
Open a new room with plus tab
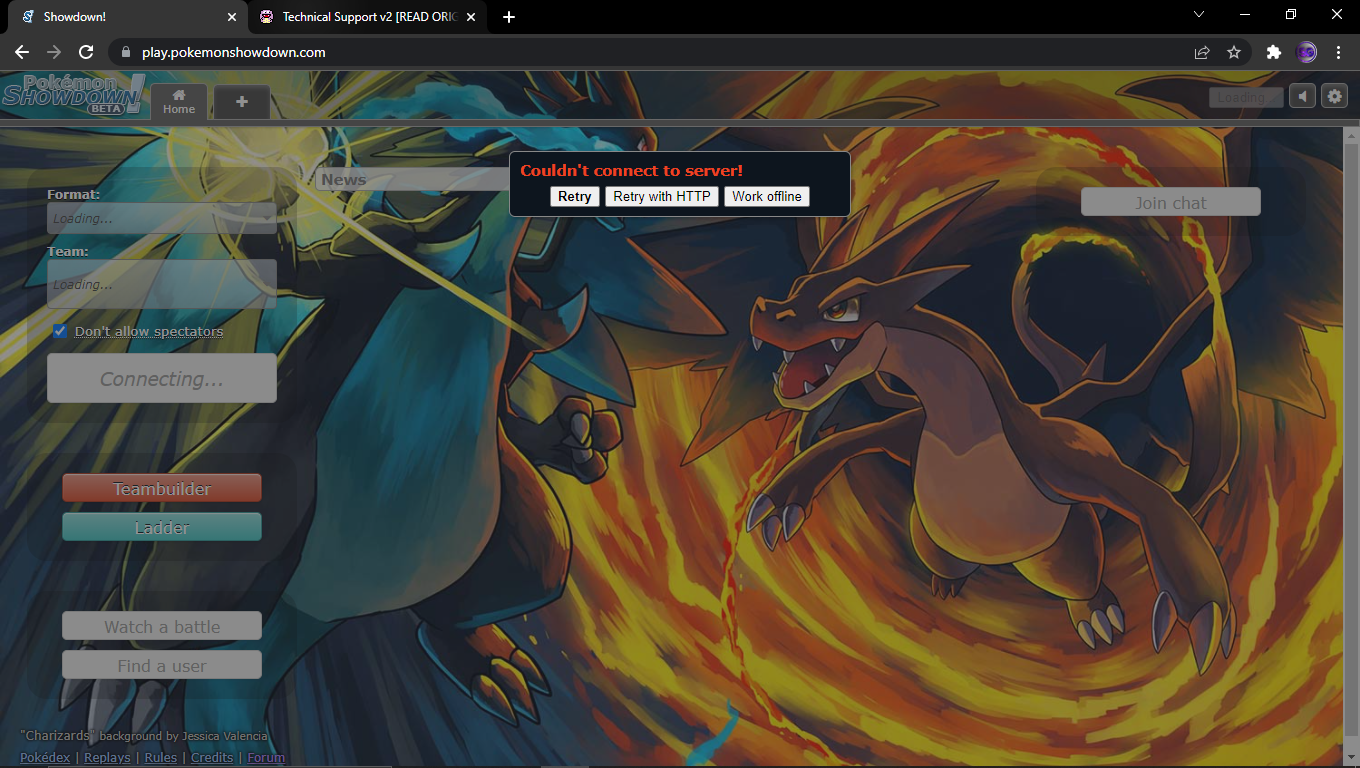(242, 102)
